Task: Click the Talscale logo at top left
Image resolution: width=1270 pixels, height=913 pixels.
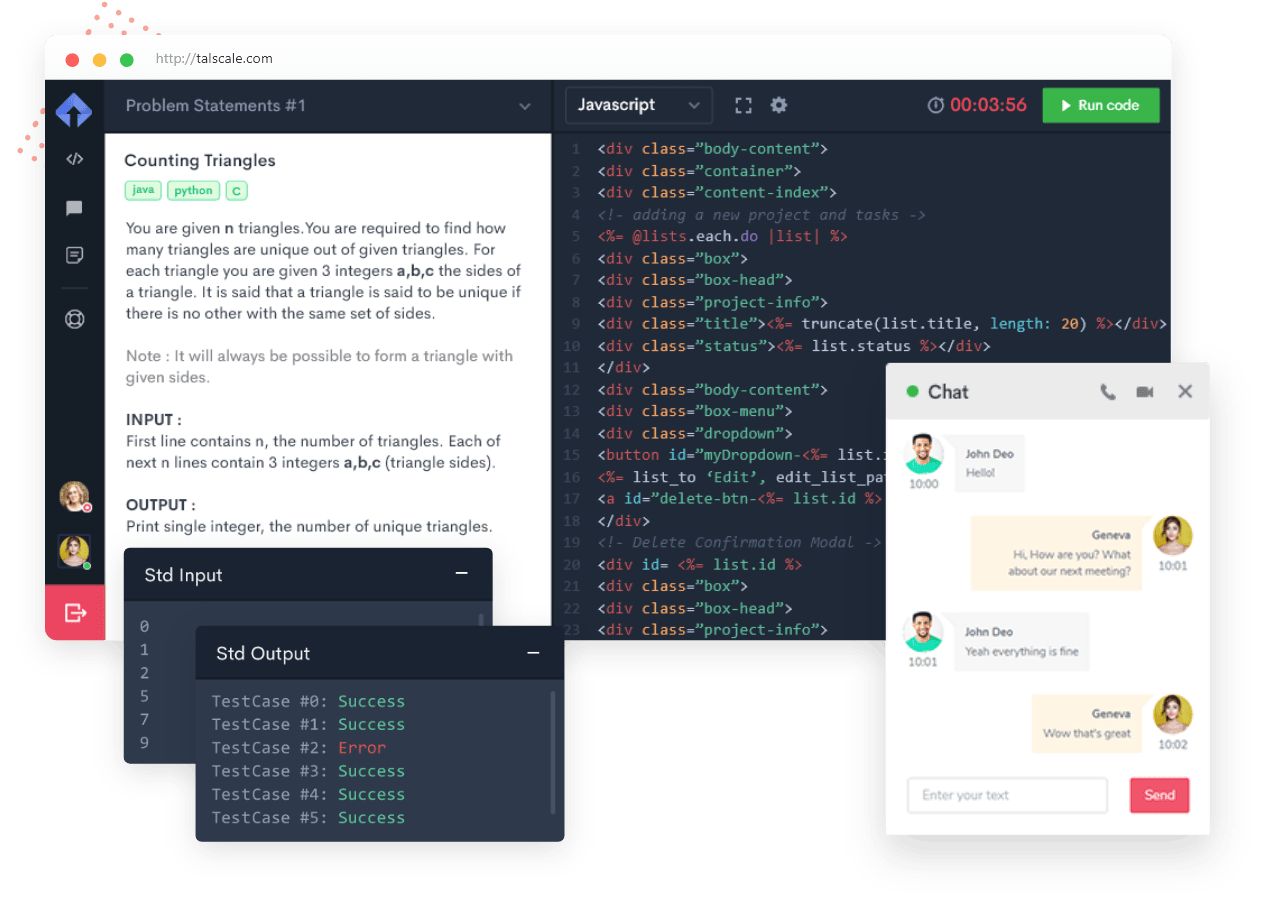Action: tap(74, 109)
